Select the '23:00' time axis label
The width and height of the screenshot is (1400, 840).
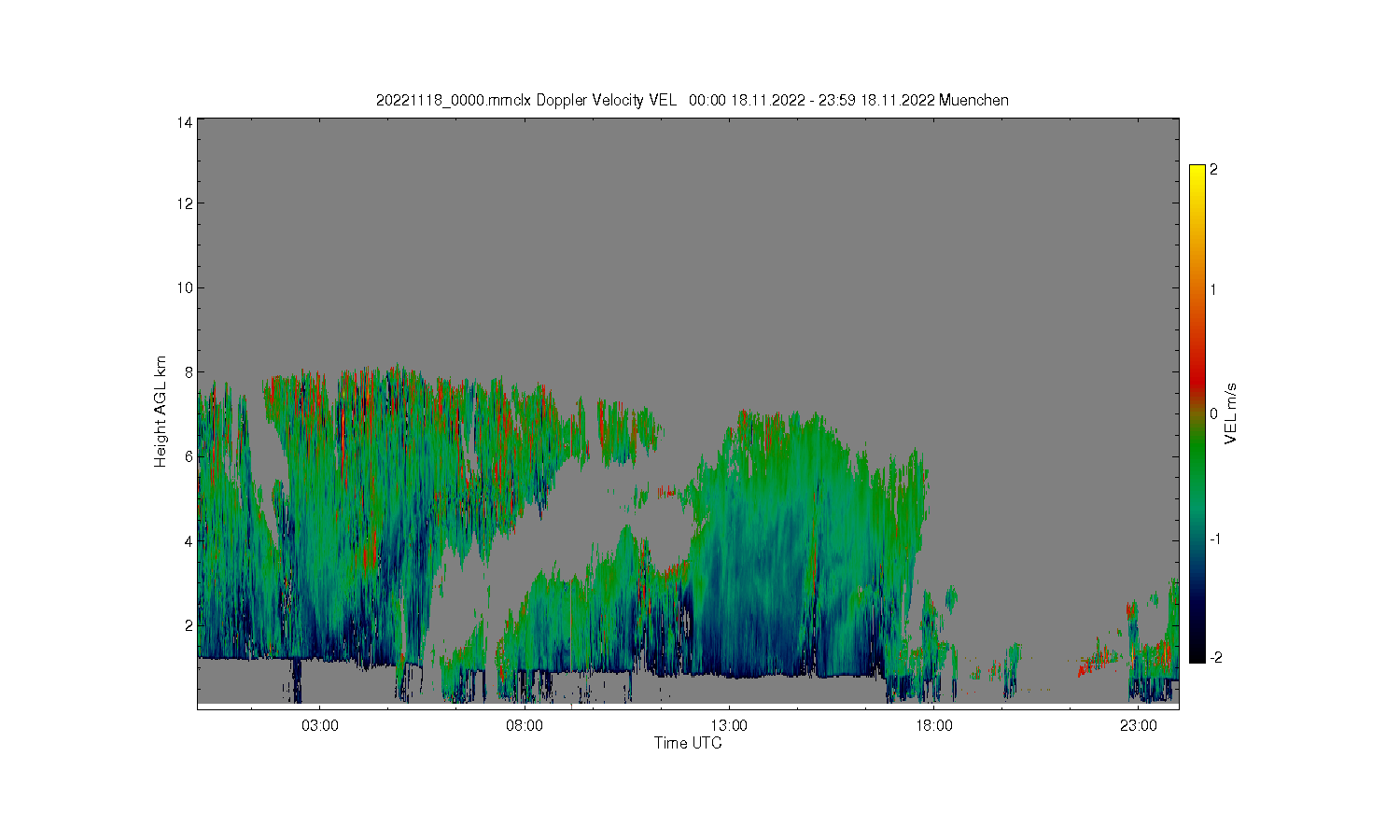point(1139,725)
